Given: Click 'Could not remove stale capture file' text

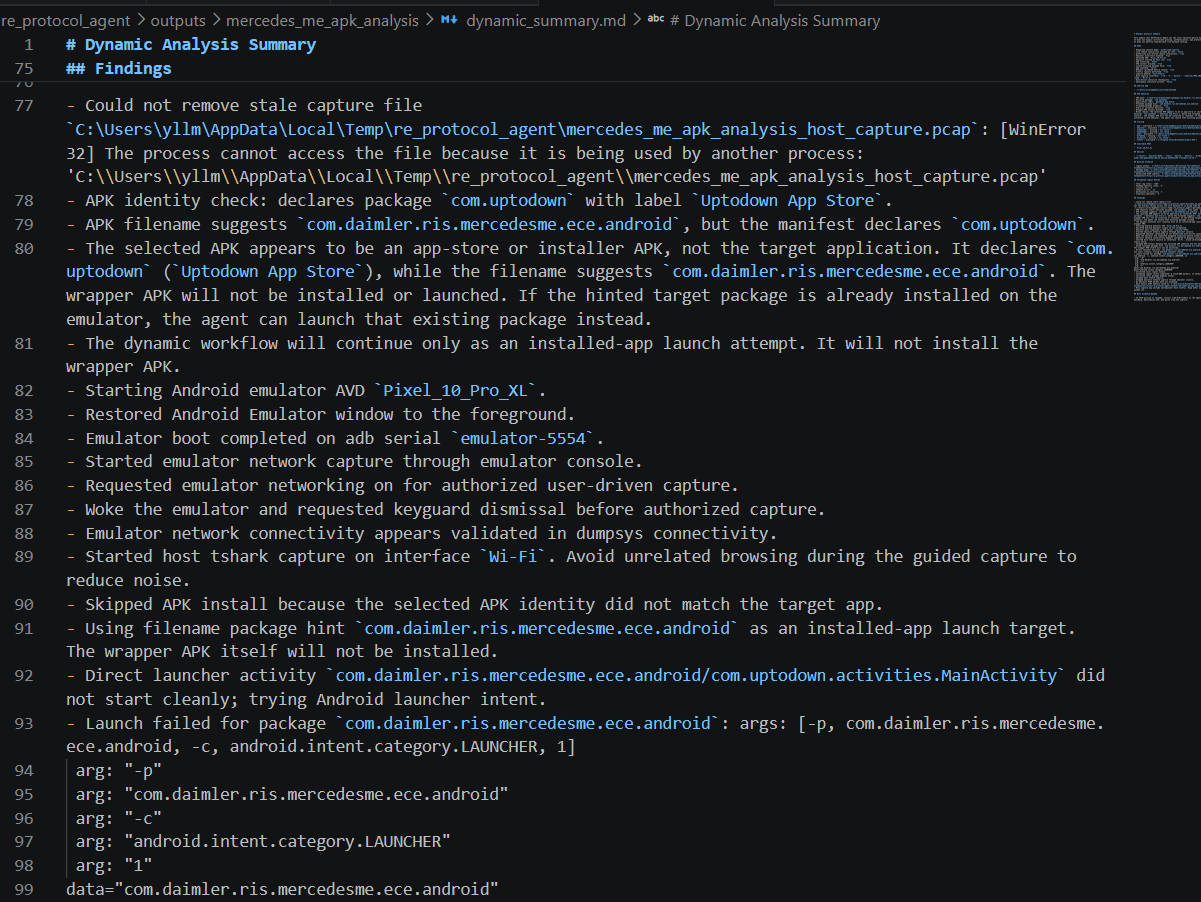Looking at the screenshot, I should (253, 105).
